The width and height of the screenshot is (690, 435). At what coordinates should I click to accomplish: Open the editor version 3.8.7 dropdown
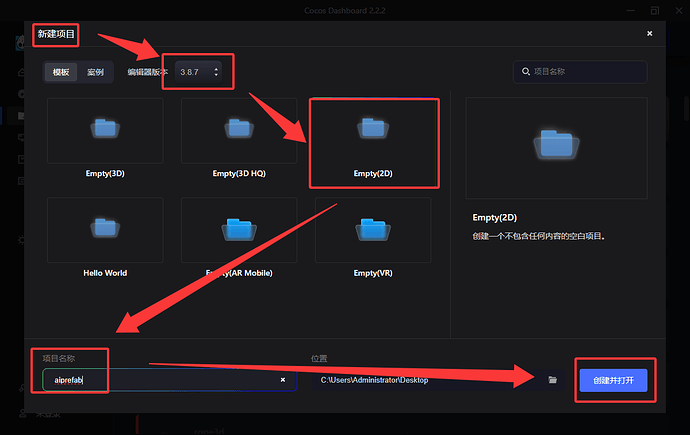coord(198,72)
